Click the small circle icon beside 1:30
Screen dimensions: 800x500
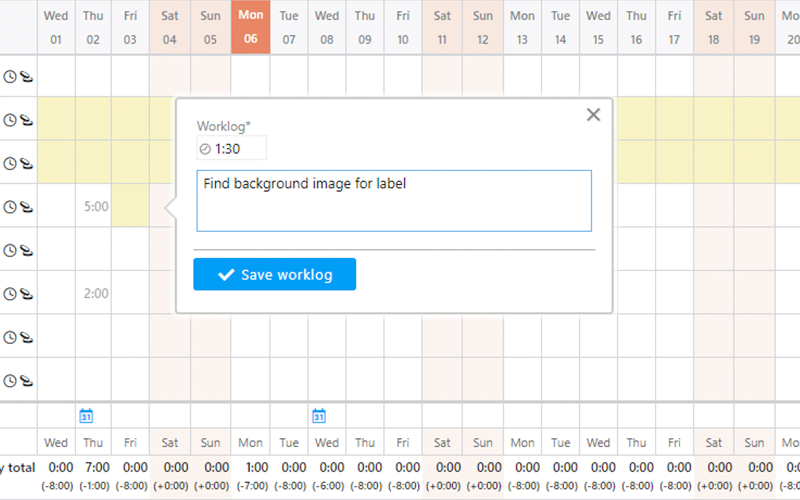tap(205, 148)
